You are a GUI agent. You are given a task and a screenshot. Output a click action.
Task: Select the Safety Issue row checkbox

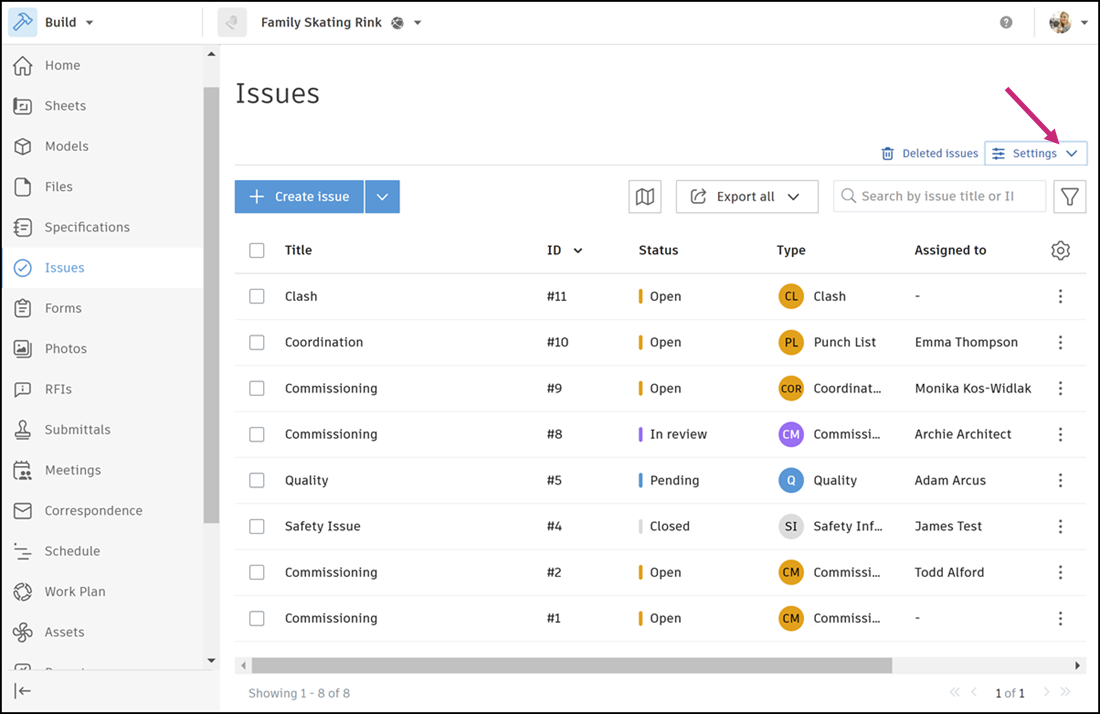pyautogui.click(x=257, y=526)
